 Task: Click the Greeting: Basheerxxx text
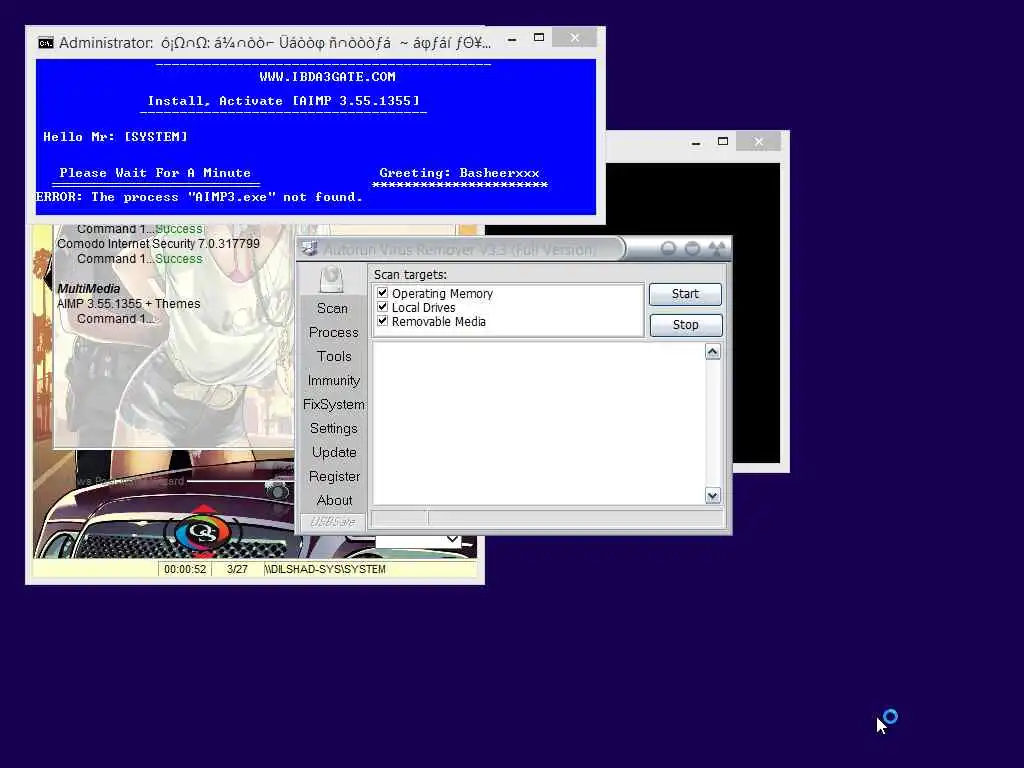coord(459,173)
